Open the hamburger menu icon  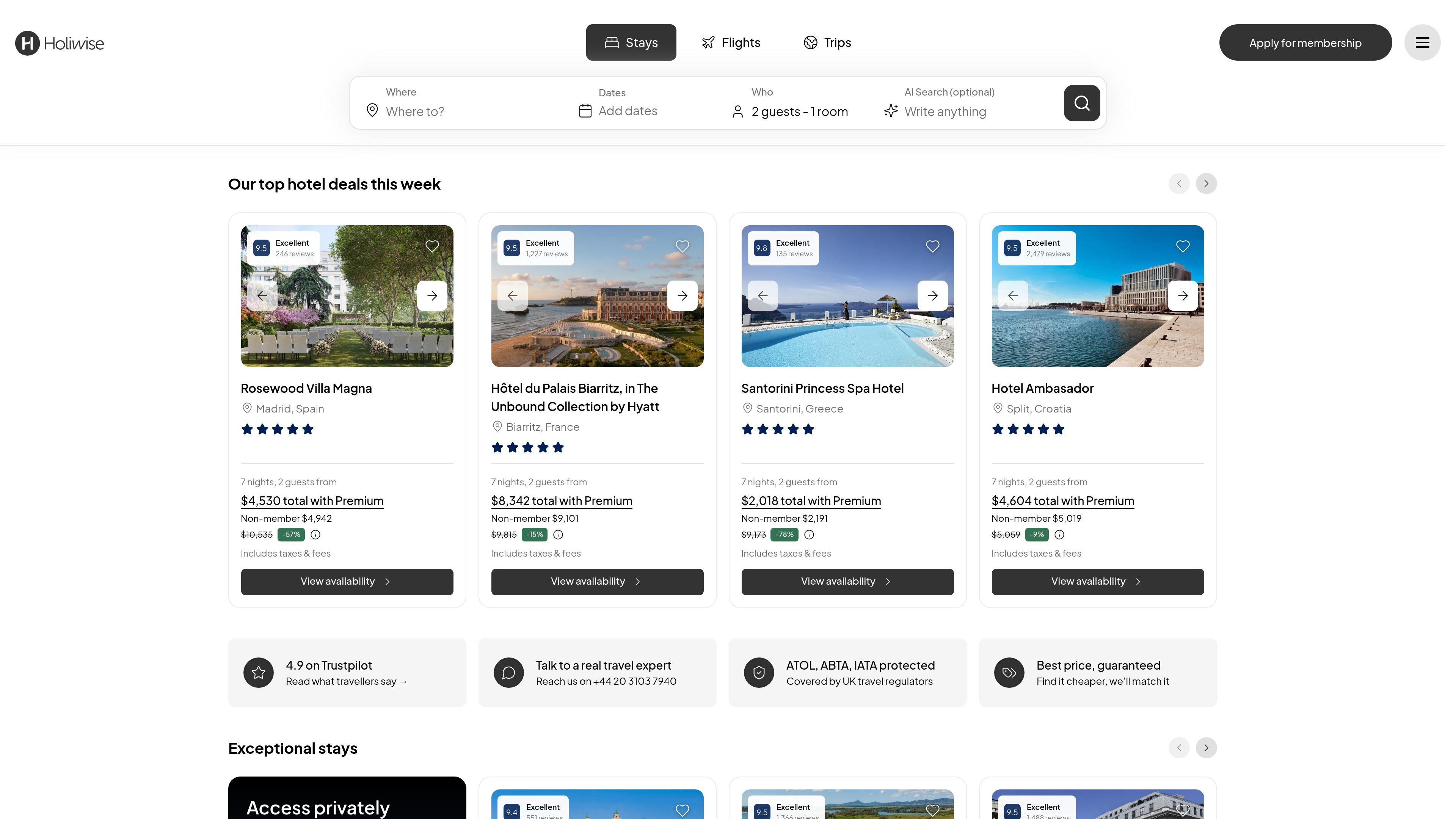(x=1422, y=42)
